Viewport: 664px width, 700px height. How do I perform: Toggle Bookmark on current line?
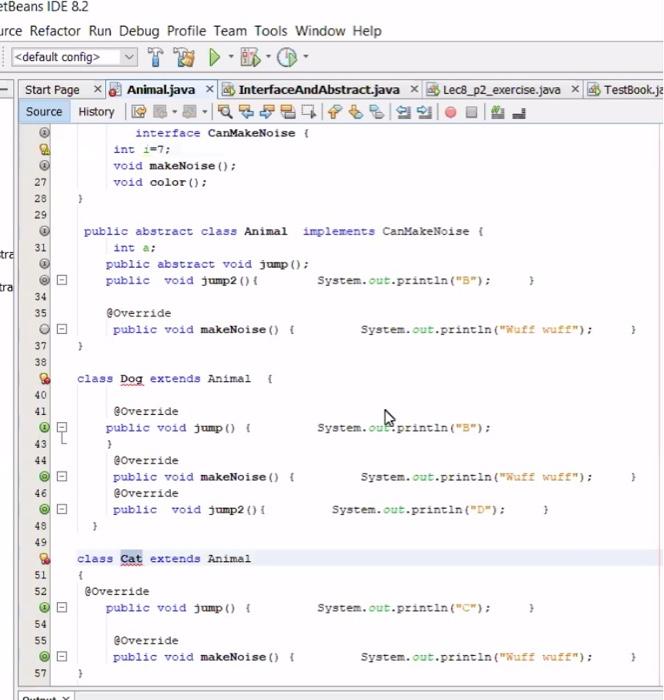pyautogui.click(x=376, y=112)
